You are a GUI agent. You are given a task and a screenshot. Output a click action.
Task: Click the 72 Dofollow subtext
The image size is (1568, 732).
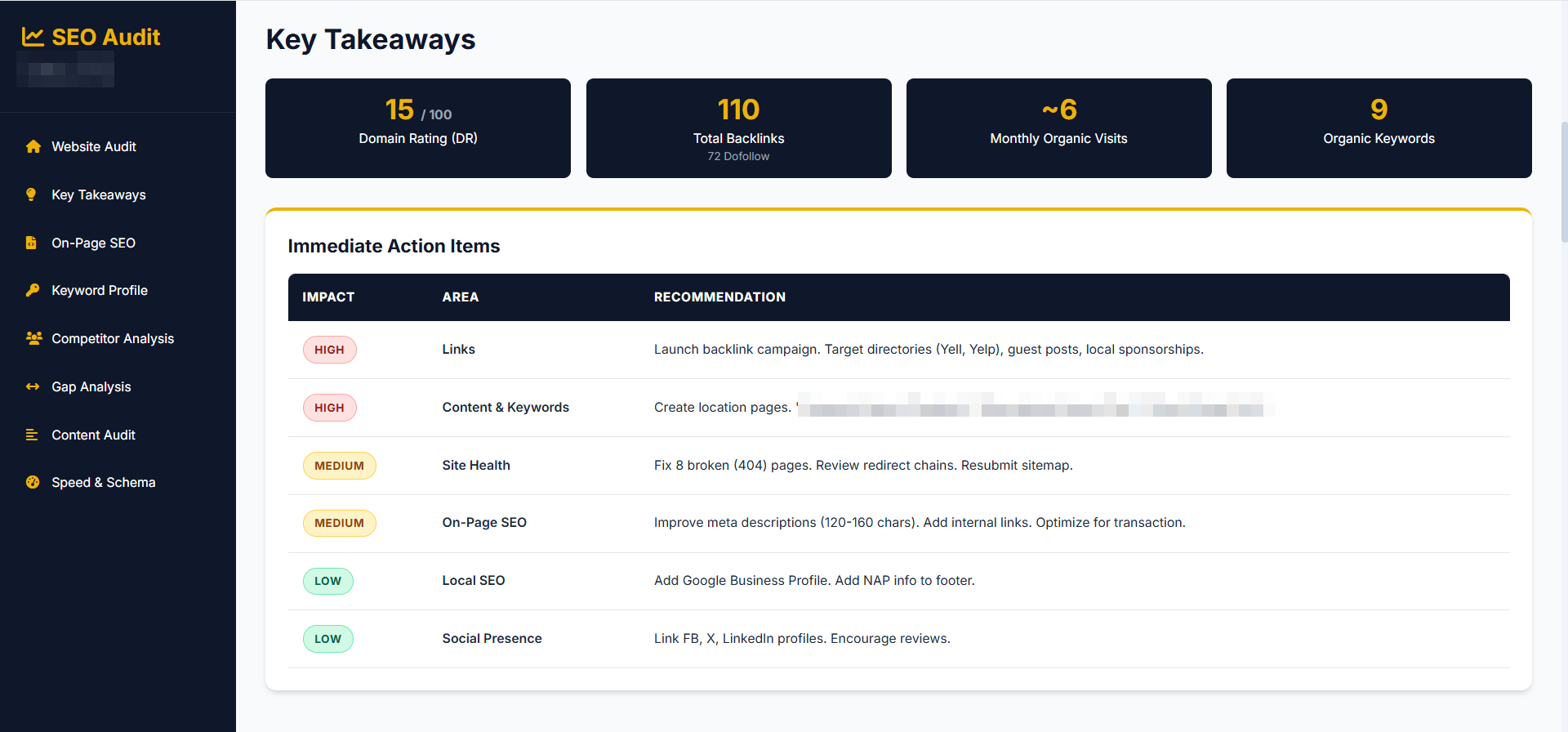click(738, 156)
